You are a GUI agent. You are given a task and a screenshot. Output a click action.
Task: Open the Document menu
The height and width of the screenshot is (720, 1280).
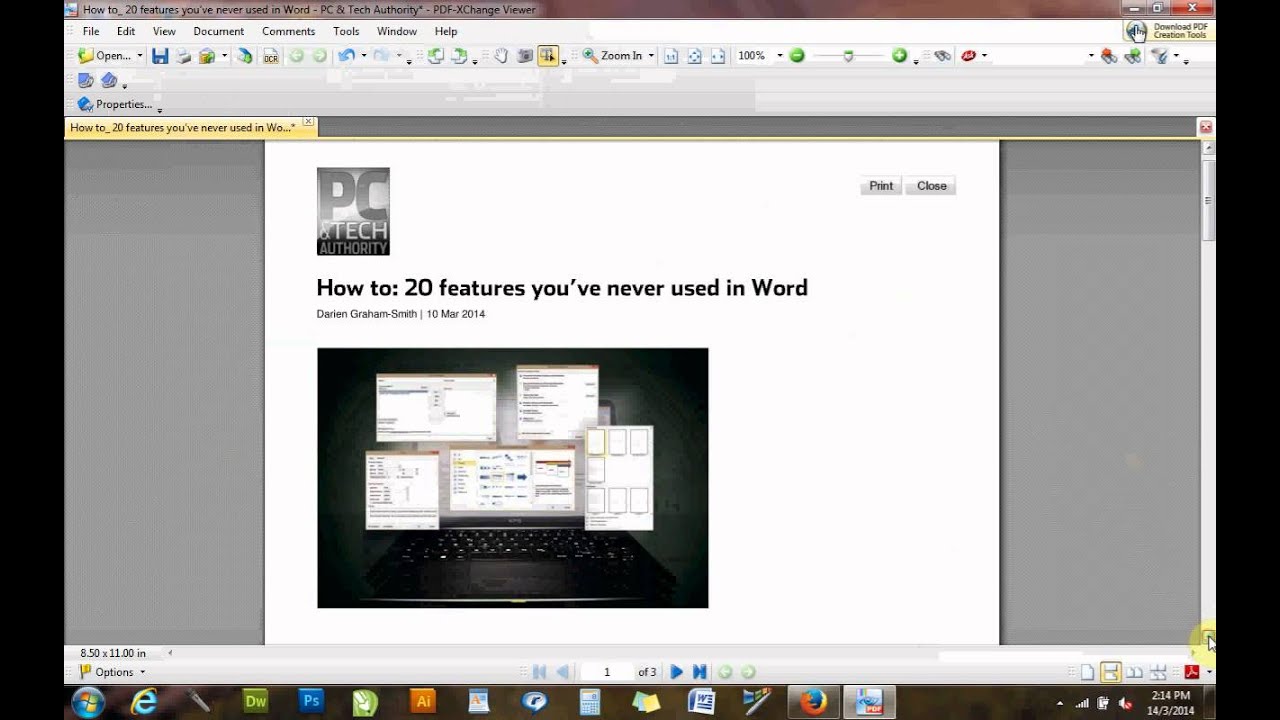click(x=219, y=31)
